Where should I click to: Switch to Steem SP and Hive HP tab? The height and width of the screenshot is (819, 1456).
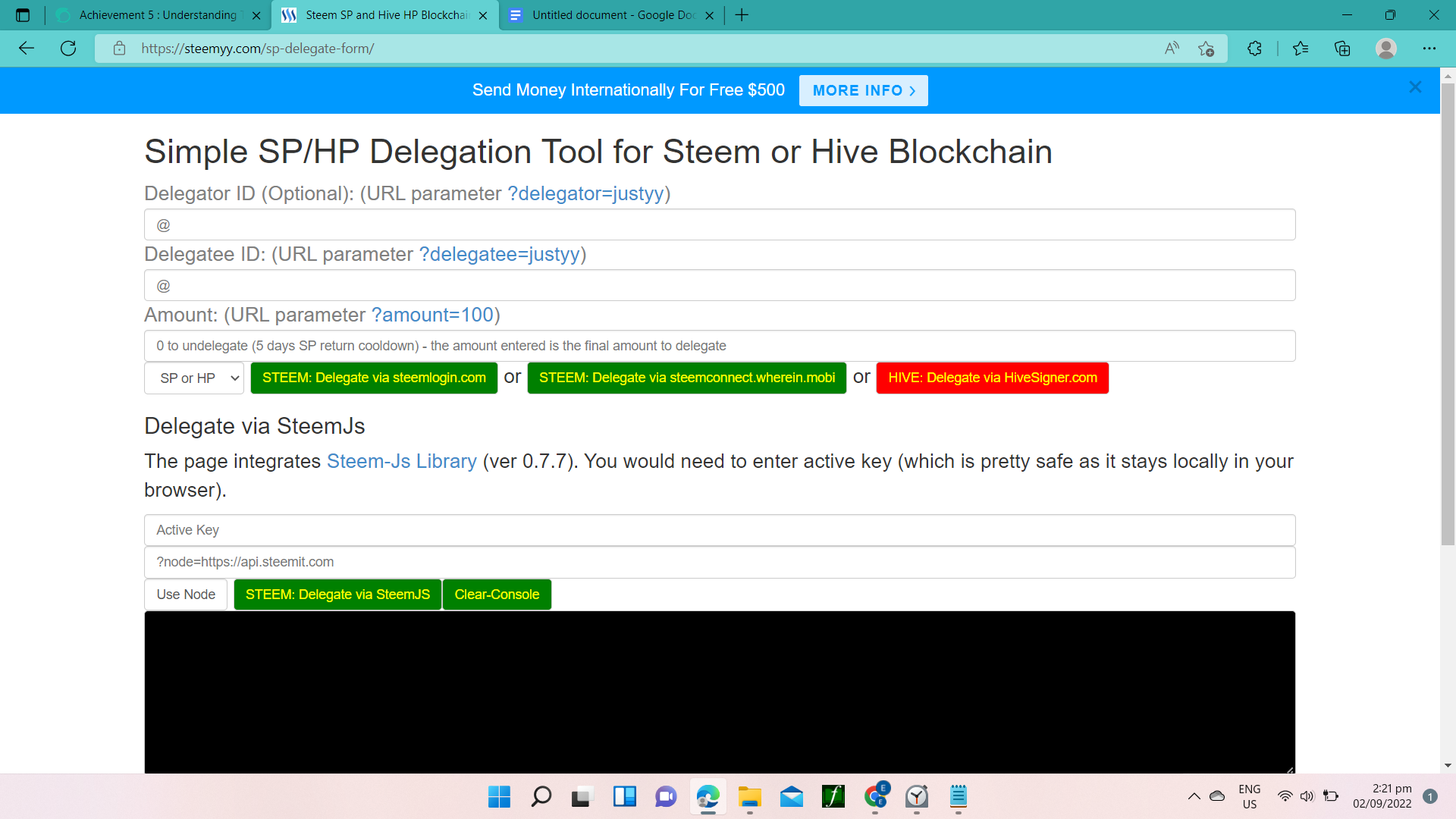(387, 15)
